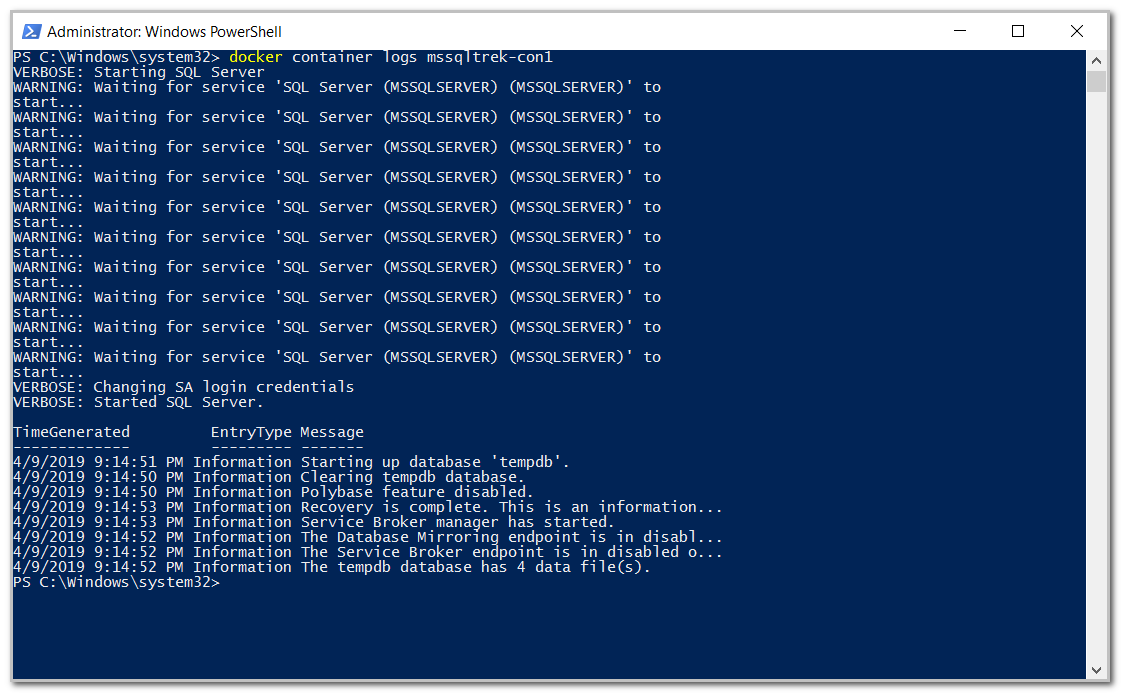Click the scrollbar thumb at the top

coord(1095,80)
